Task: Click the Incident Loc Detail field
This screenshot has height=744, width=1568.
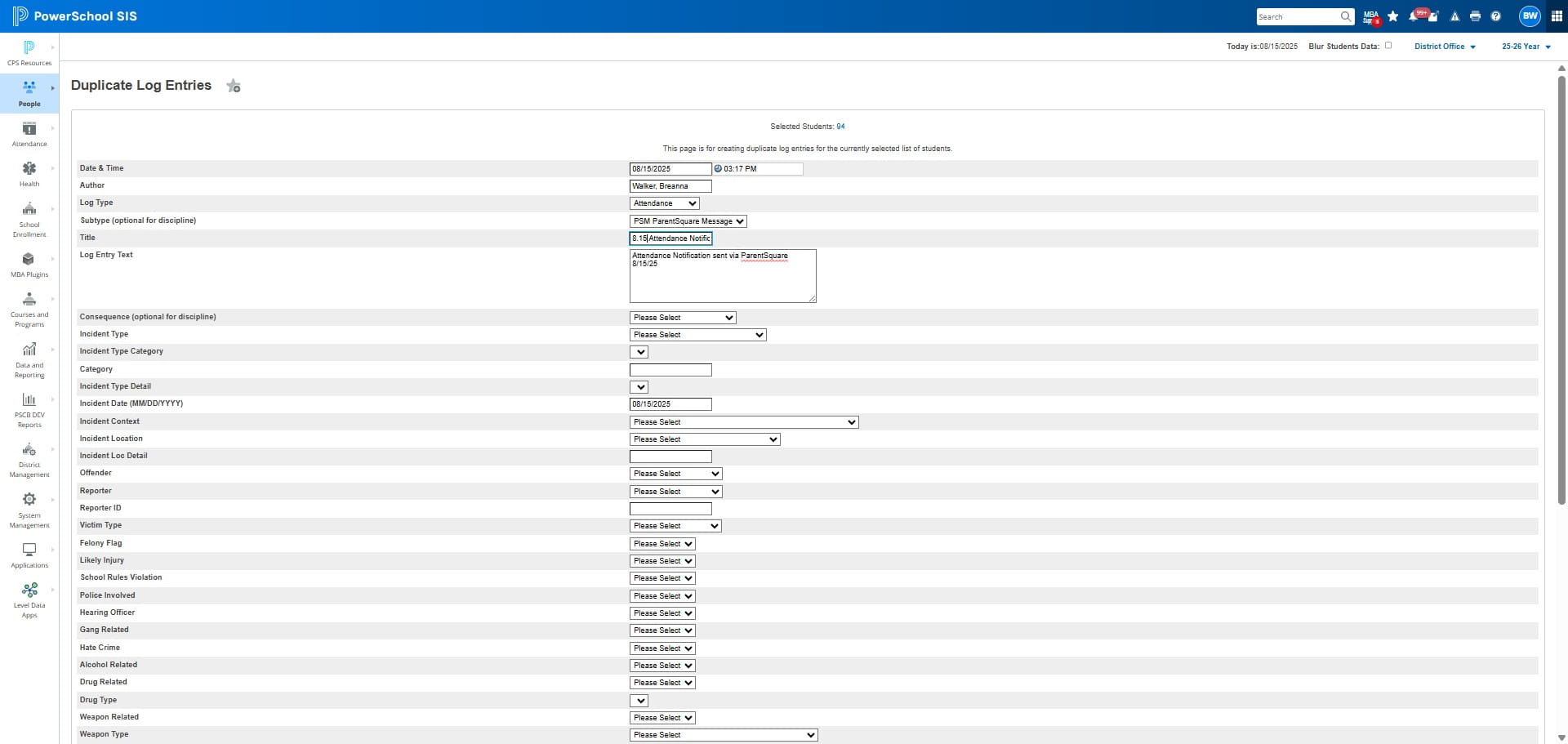Action: tap(670, 457)
